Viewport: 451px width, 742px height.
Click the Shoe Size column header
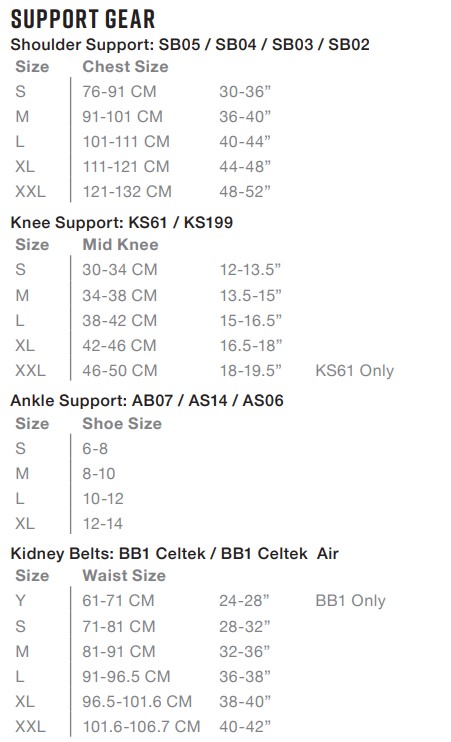click(122, 424)
